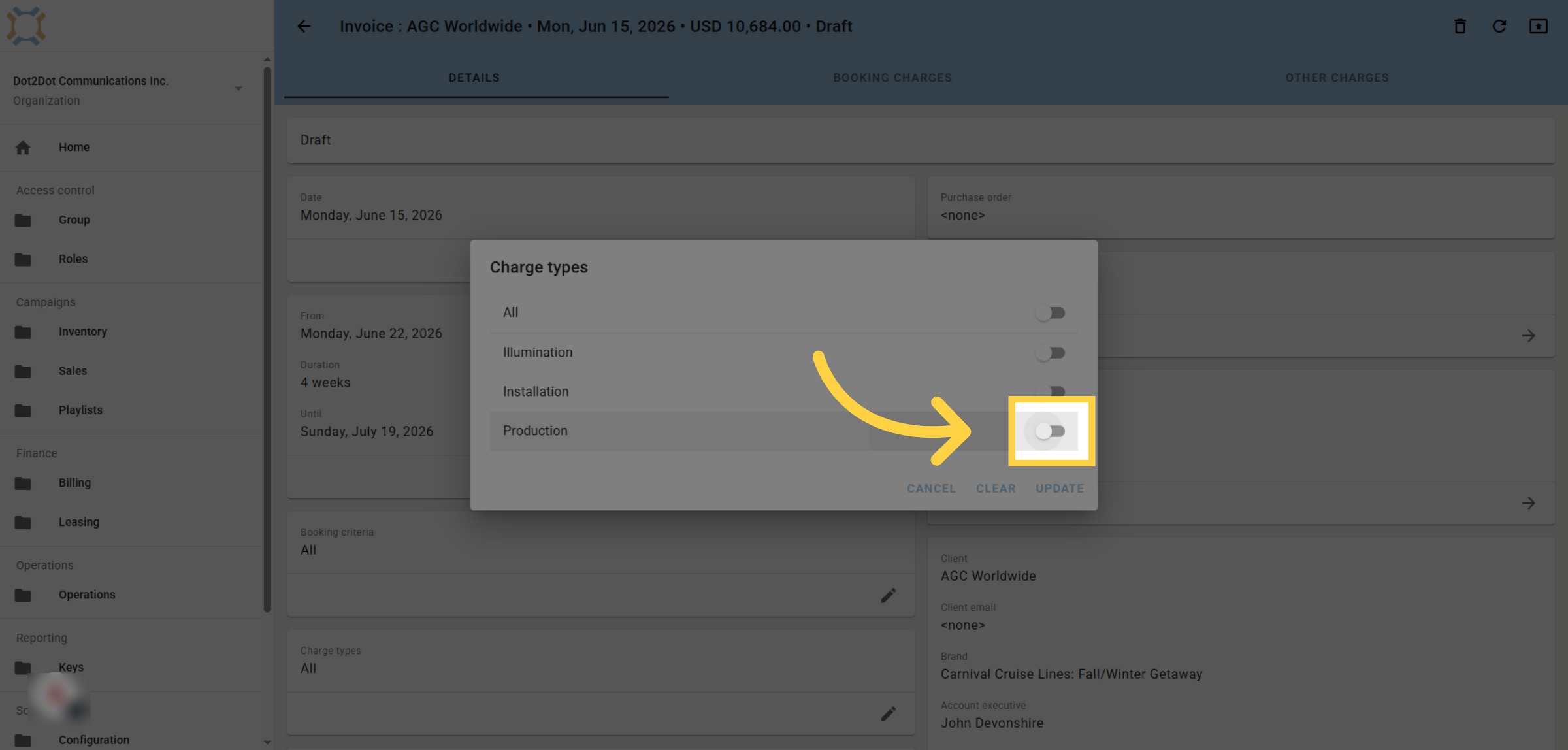
Task: Click the sidebar scroll down arrow
Action: 267,742
